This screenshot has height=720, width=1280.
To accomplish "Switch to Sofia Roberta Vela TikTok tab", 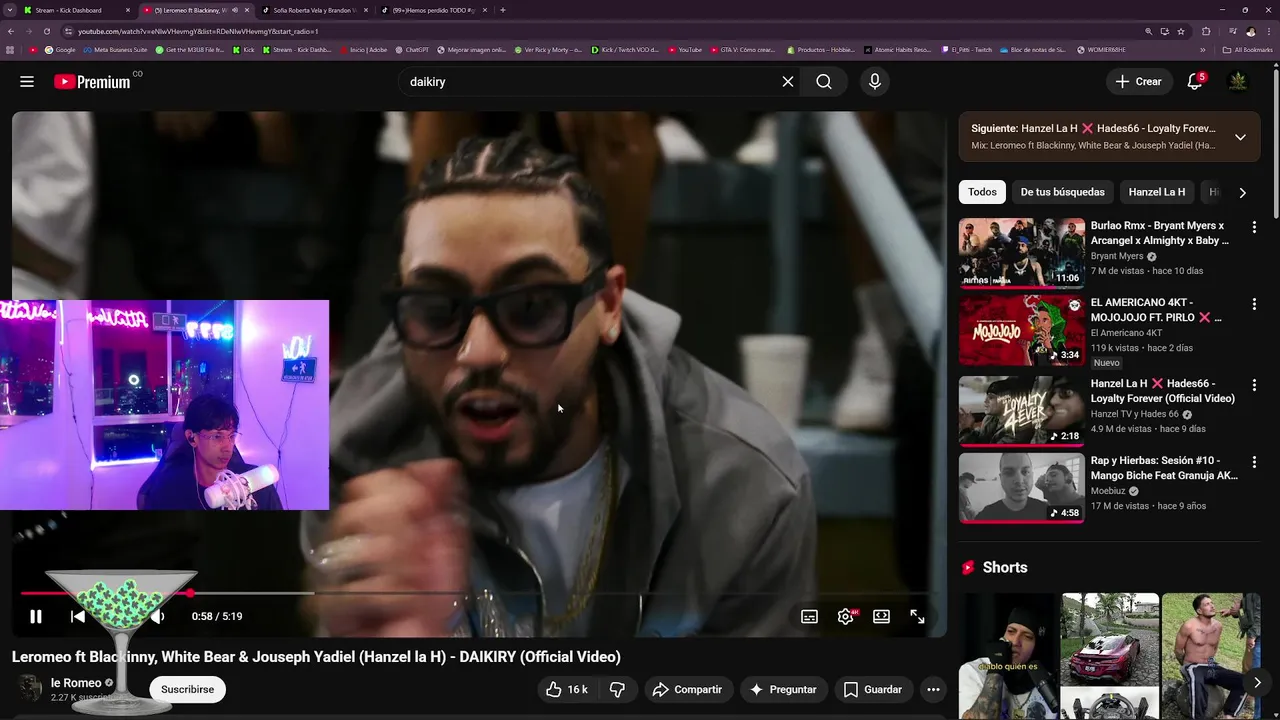I will click(x=314, y=10).
